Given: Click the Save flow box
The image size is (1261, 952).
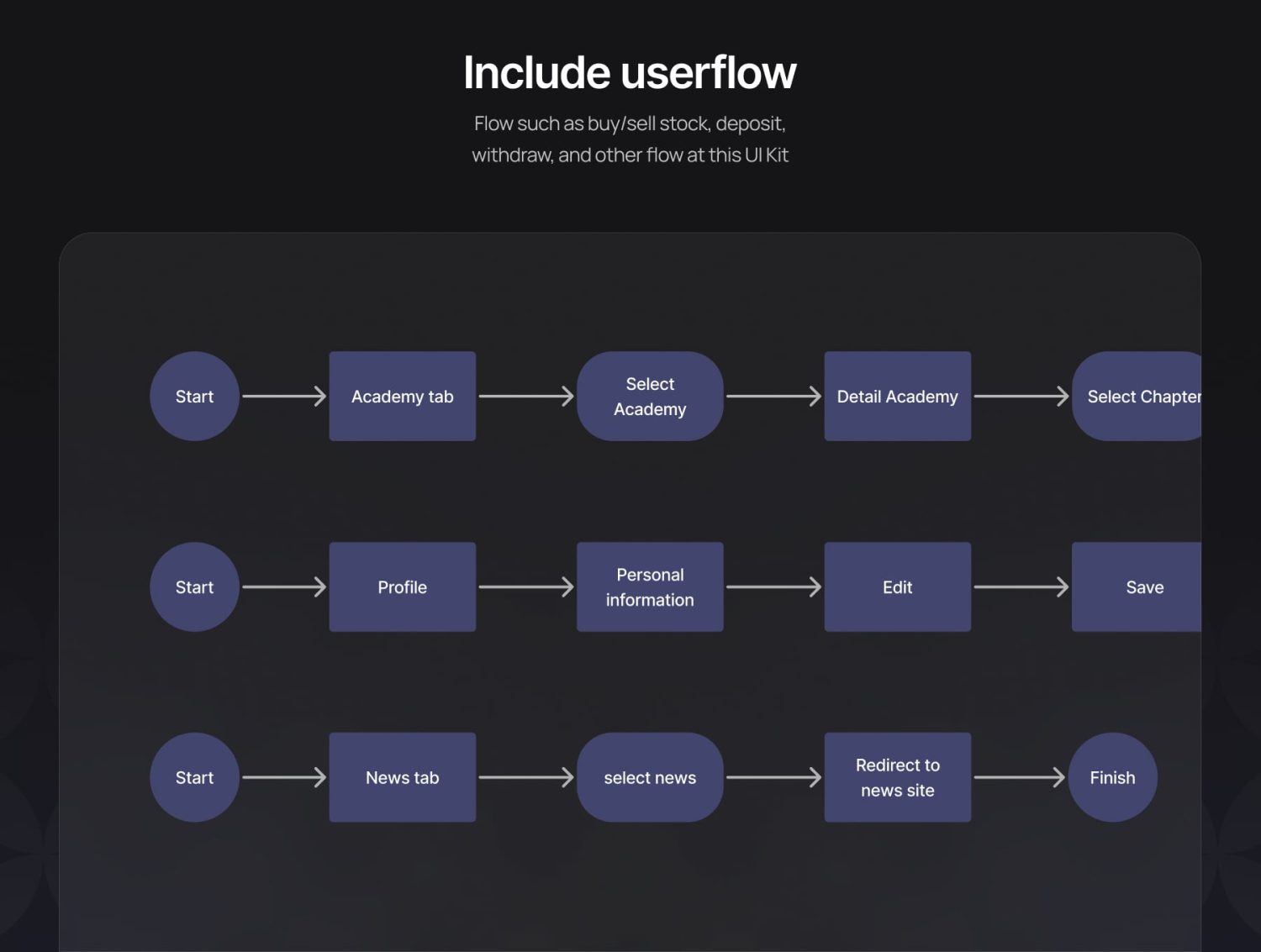Looking at the screenshot, I should coord(1137,586).
